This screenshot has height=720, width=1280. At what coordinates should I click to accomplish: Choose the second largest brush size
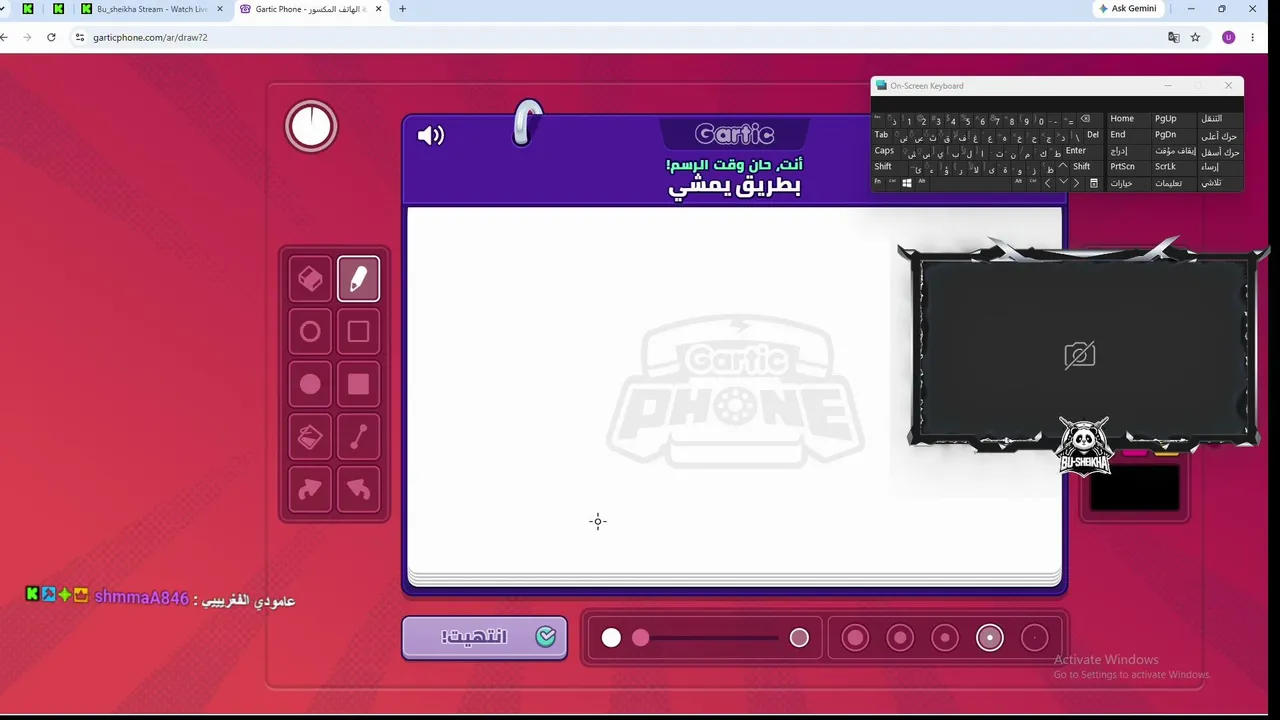tap(900, 638)
